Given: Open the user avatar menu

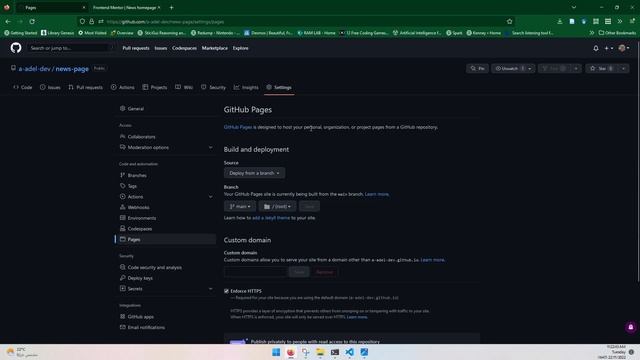Looking at the screenshot, I should tap(624, 48).
